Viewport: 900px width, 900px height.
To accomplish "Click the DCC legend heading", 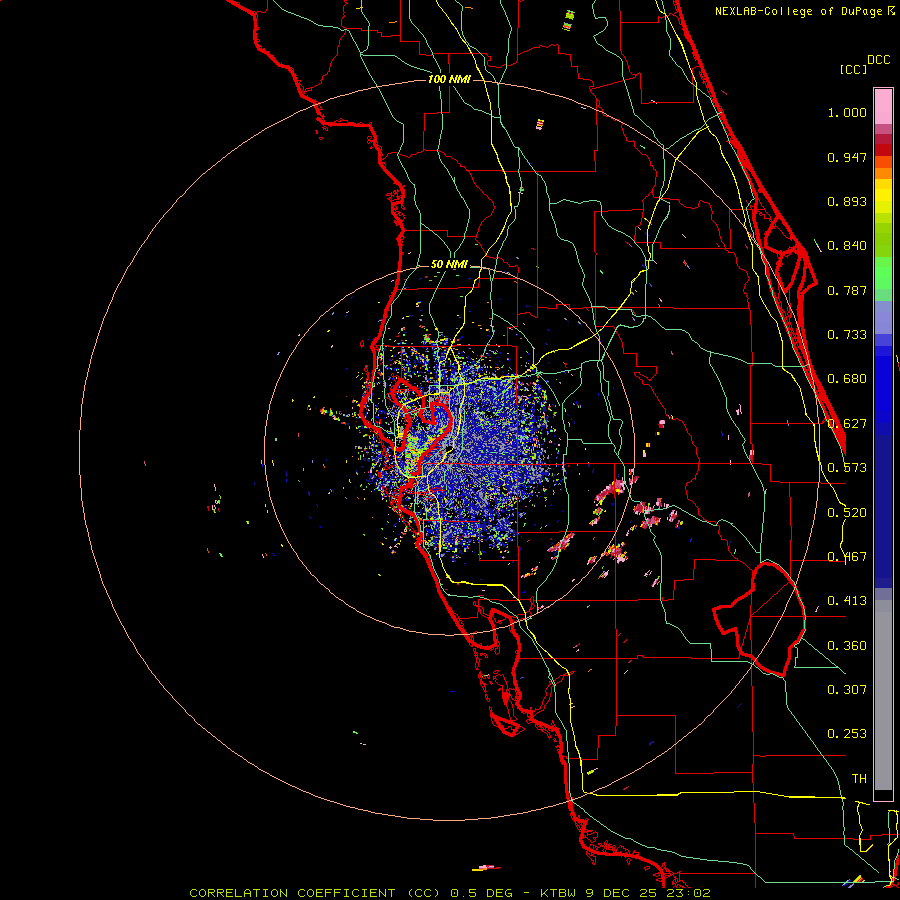I will 878,60.
